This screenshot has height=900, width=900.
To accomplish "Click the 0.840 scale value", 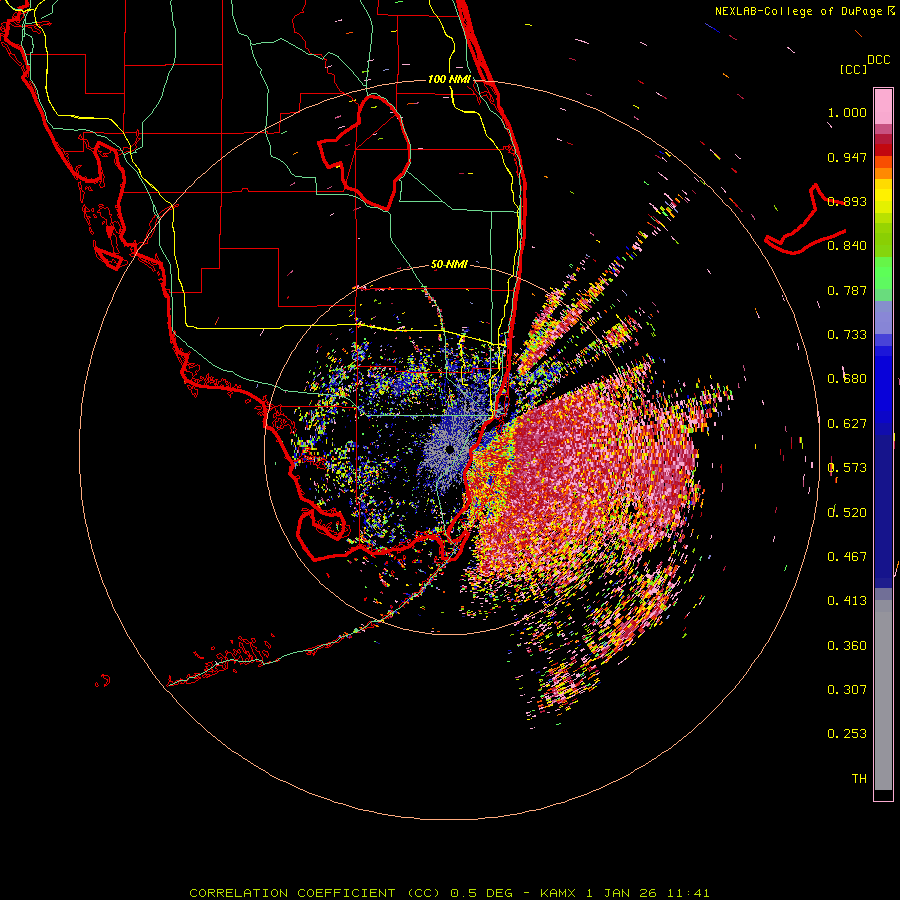I will (847, 246).
